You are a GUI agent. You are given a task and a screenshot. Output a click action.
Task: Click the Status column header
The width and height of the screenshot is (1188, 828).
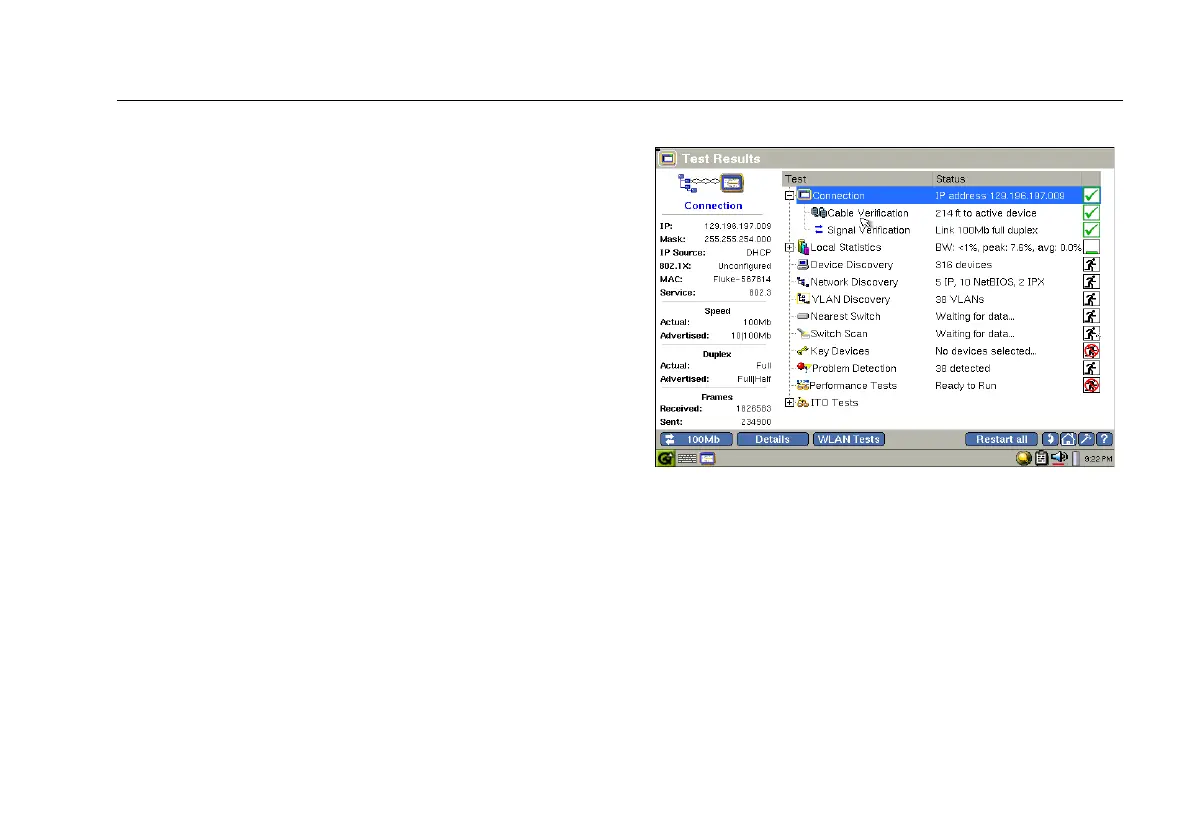tap(1007, 179)
